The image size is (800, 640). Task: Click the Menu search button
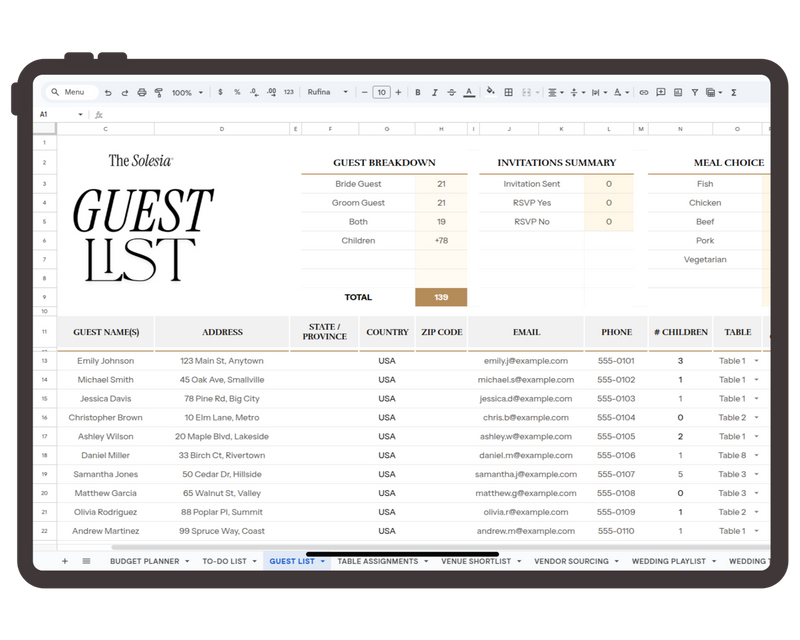70,92
